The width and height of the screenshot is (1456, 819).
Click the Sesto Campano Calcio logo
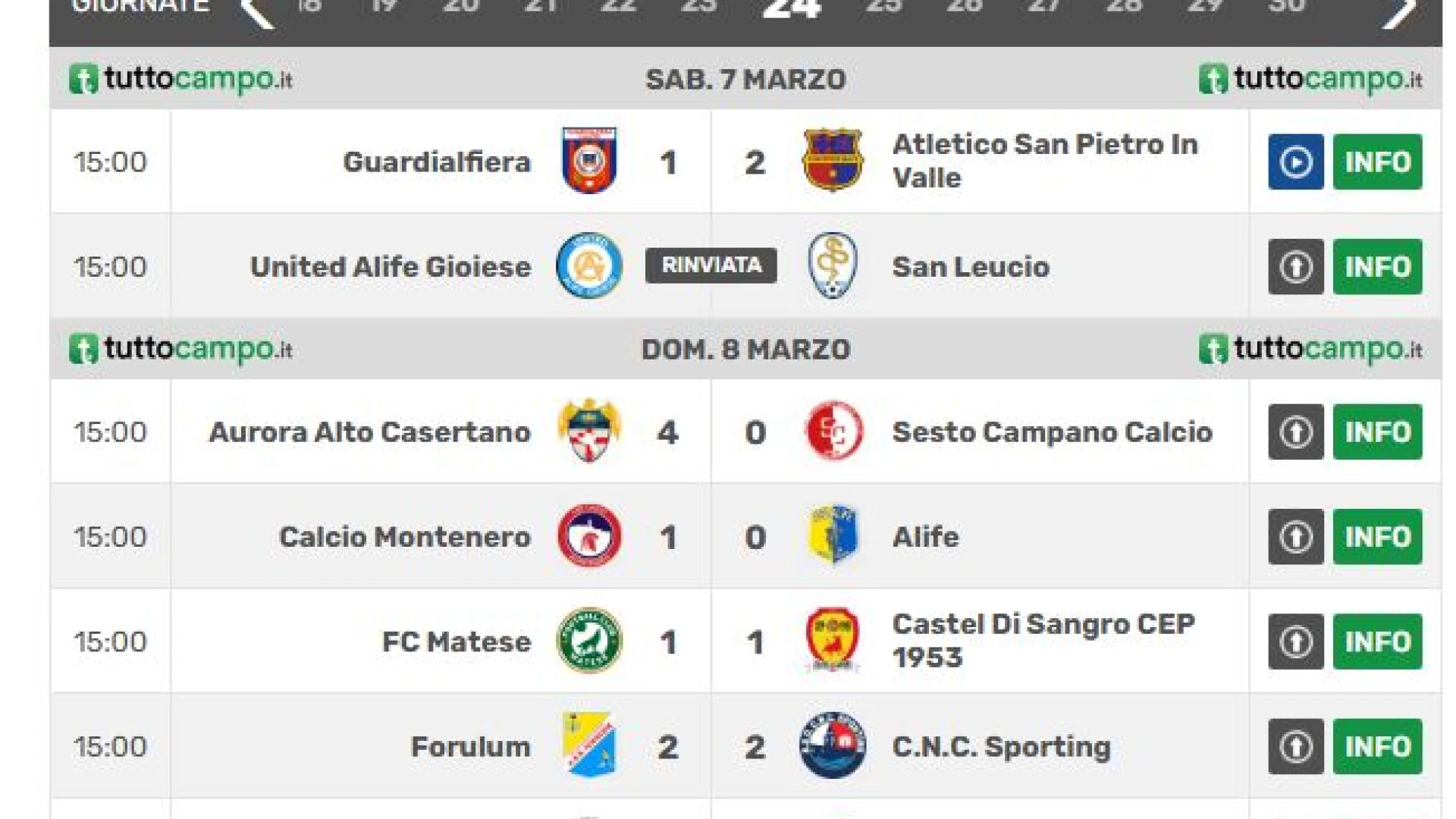[833, 431]
